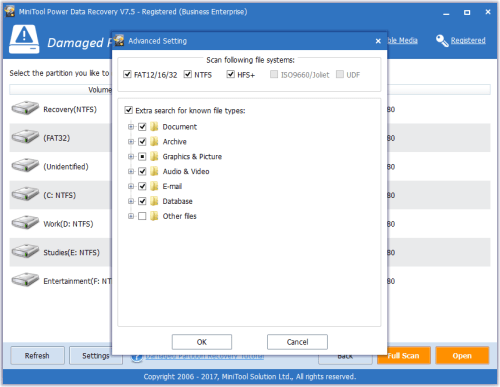Select the (Unidentified) partition label

coord(66,167)
